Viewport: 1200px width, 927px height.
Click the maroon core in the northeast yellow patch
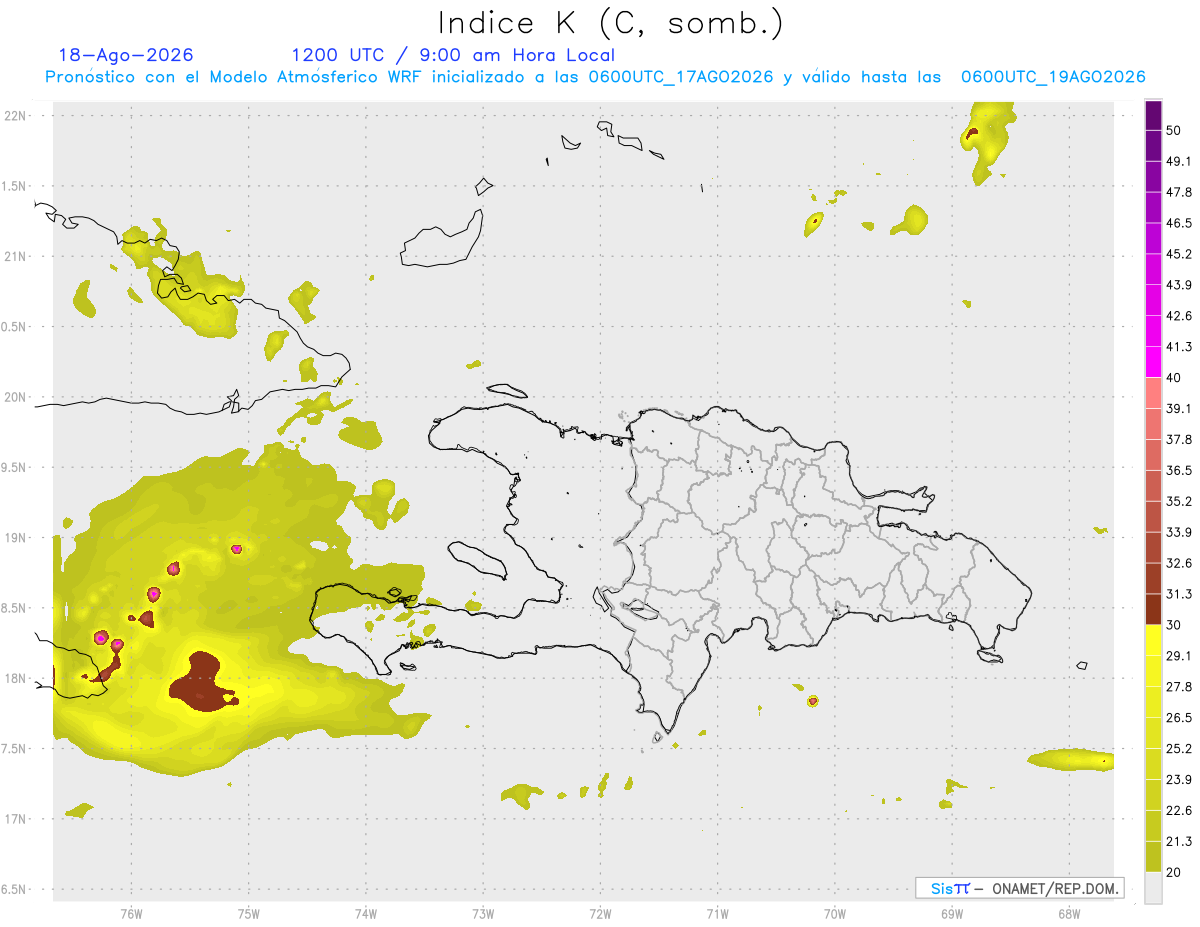pos(972,132)
